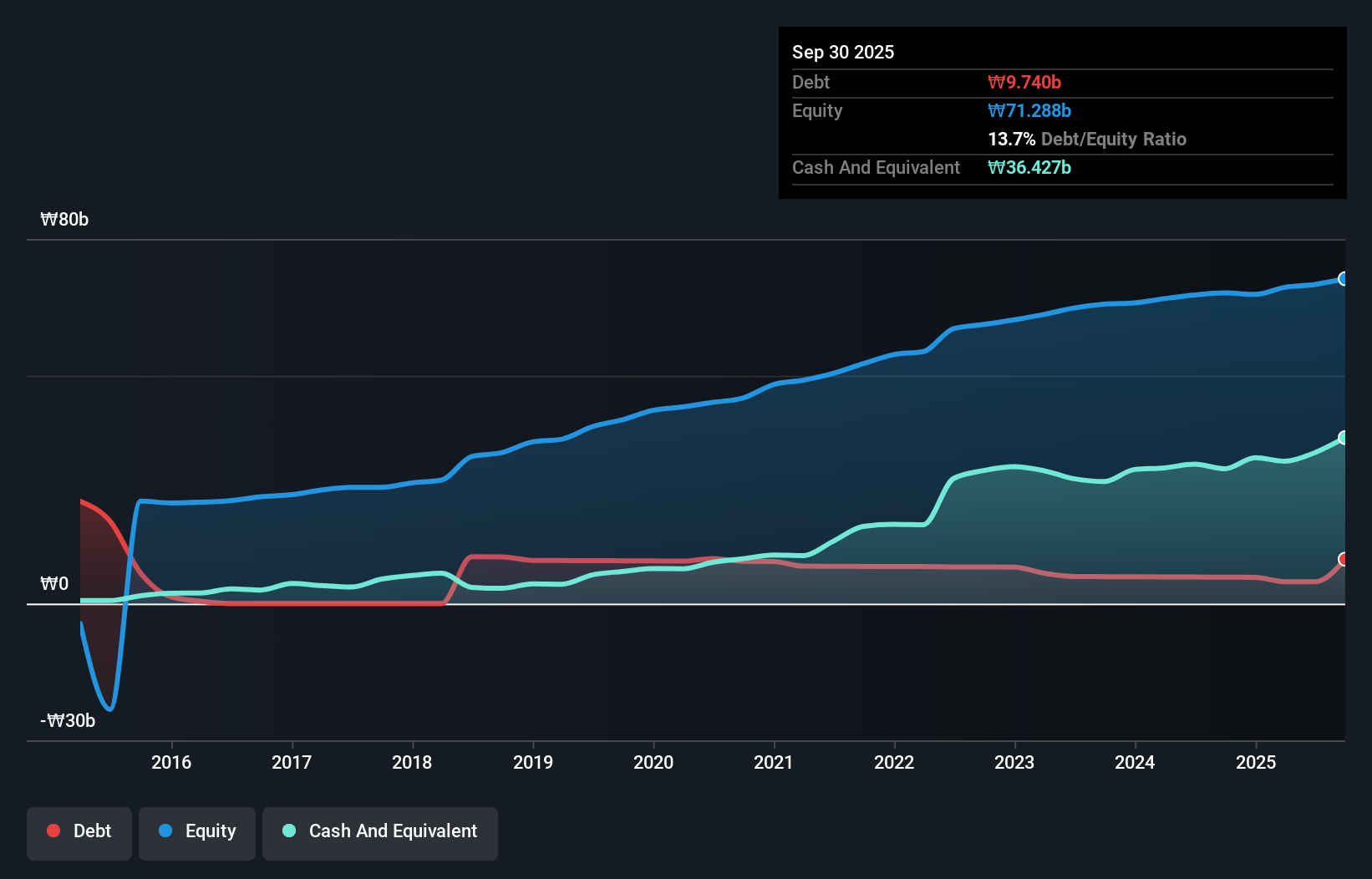Click the ₩36.427b cash value
The width and height of the screenshot is (1372, 879).
point(1029,167)
